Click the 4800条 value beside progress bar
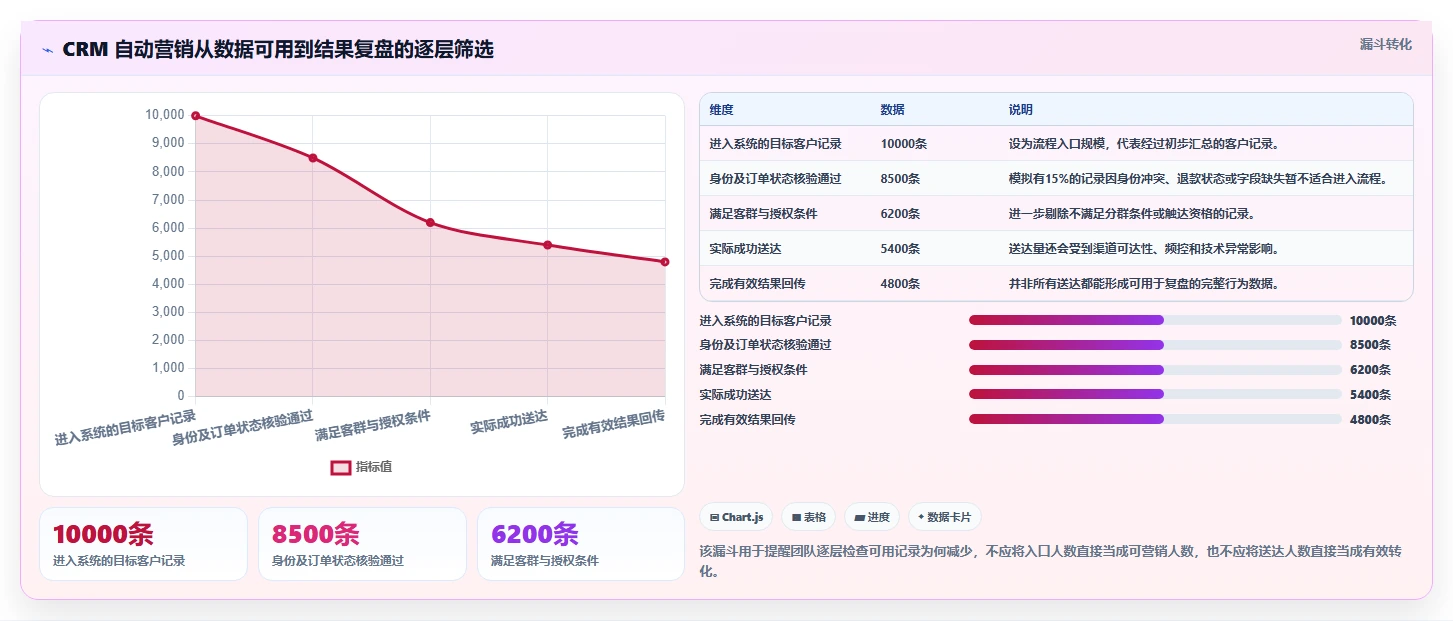The width and height of the screenshot is (1453, 621). (x=1370, y=420)
